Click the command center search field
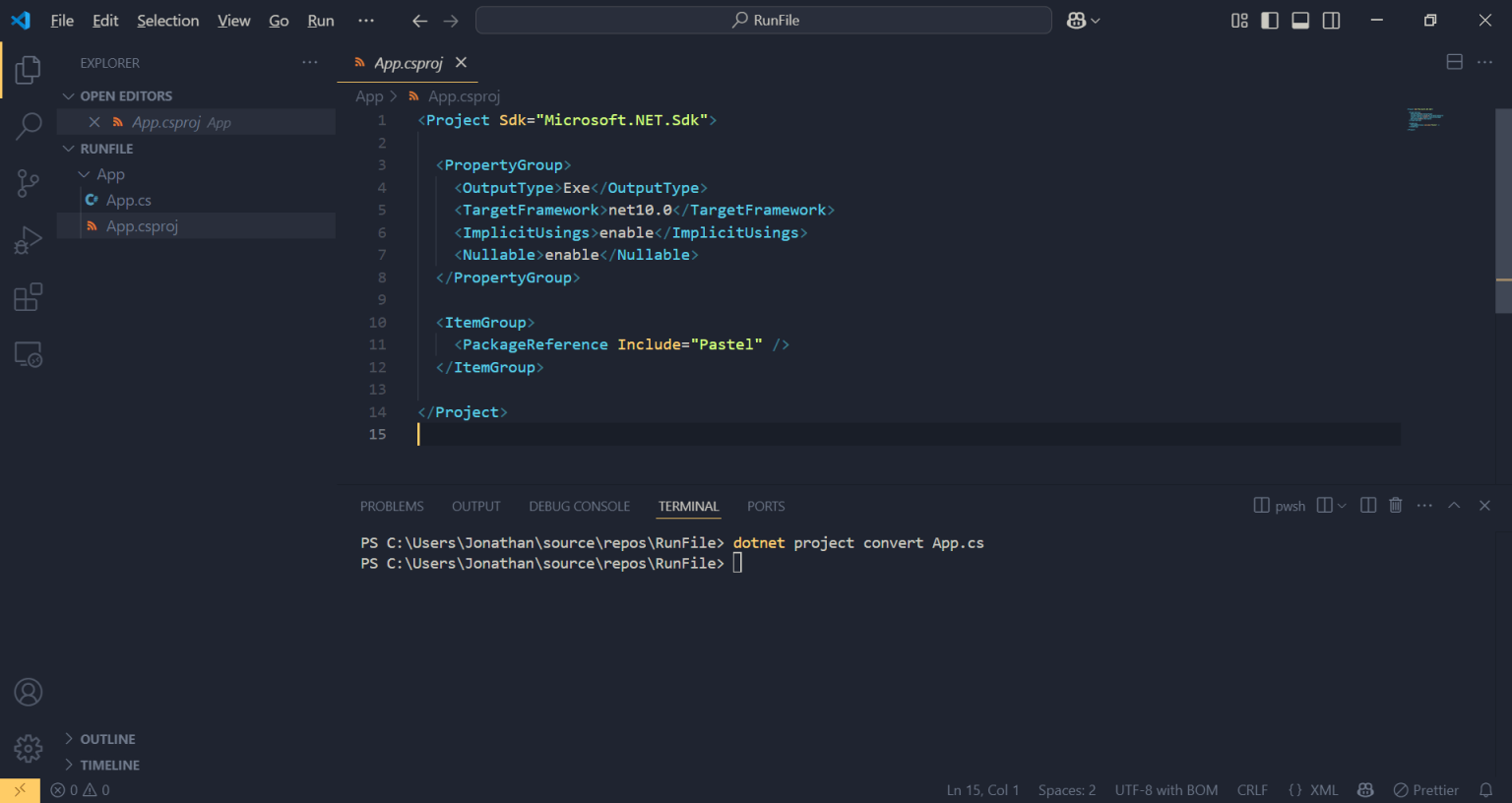 tap(764, 20)
